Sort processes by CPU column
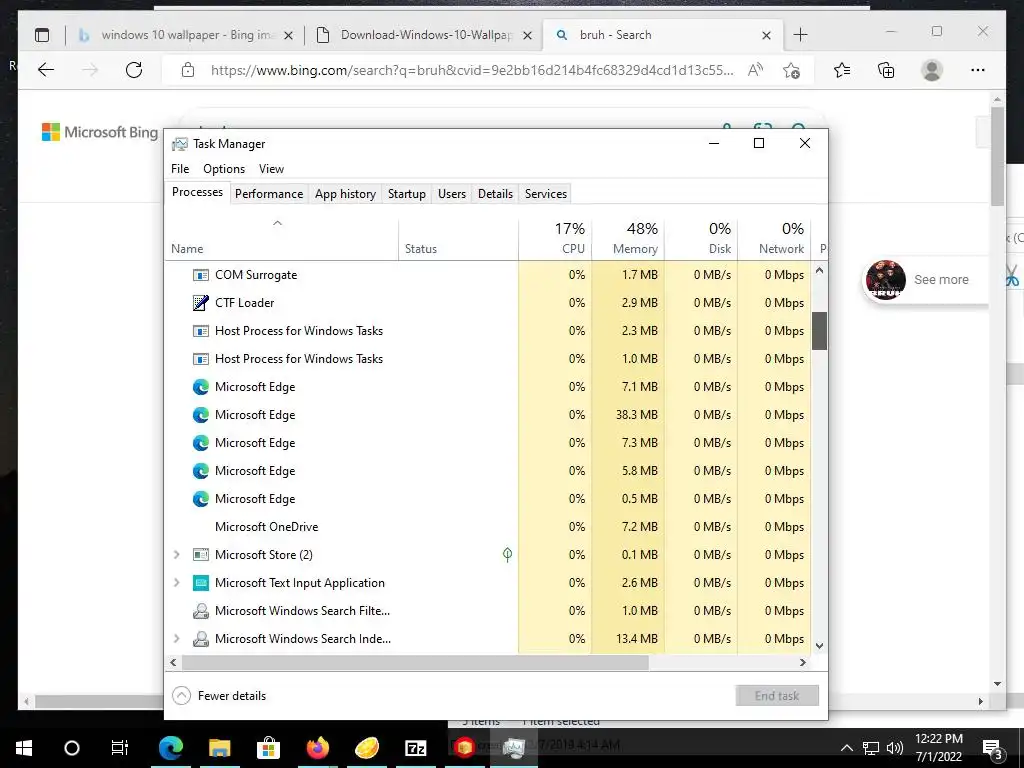1024x768 pixels. pos(555,240)
